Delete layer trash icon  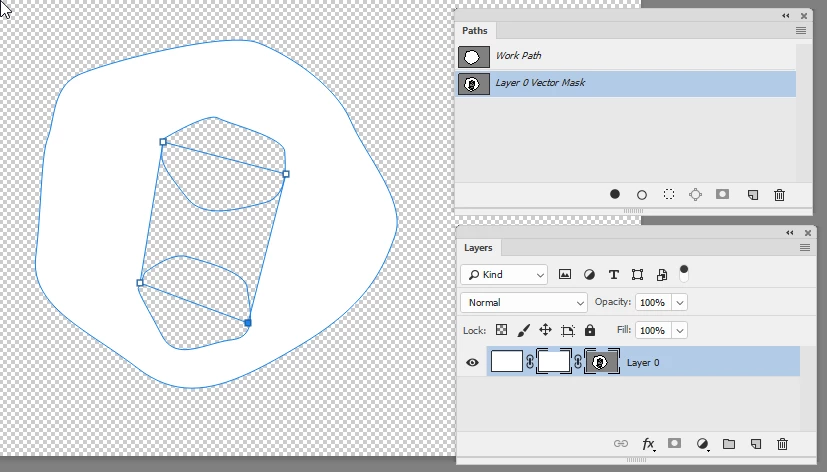click(783, 444)
